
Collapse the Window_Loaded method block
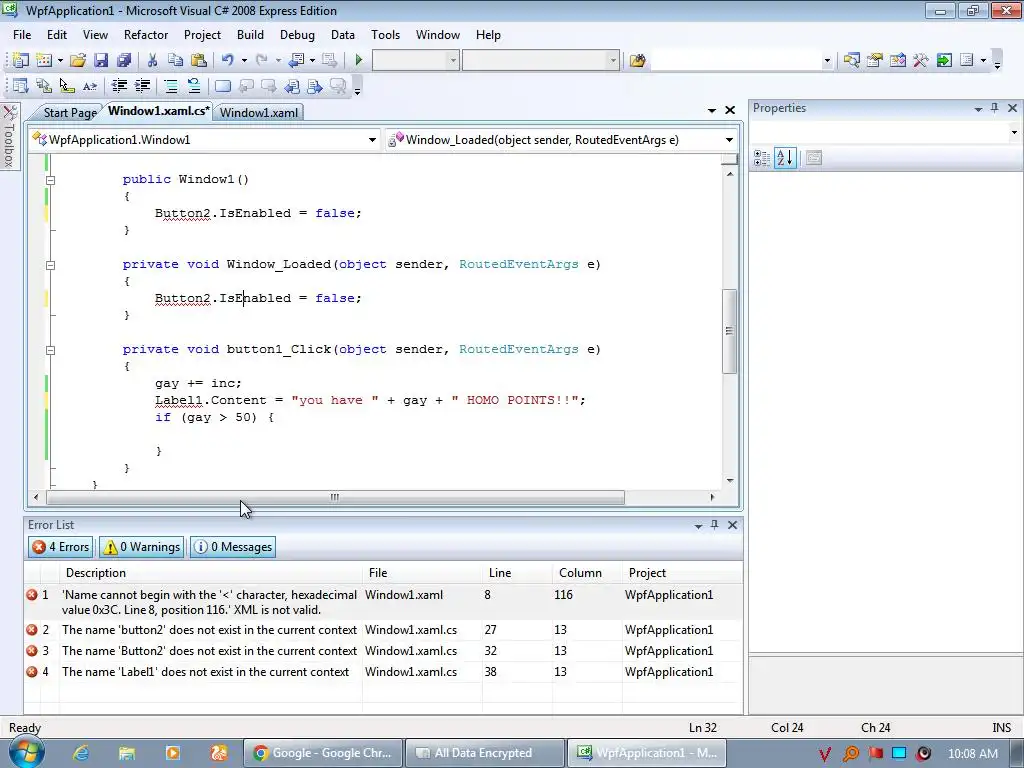(50, 264)
